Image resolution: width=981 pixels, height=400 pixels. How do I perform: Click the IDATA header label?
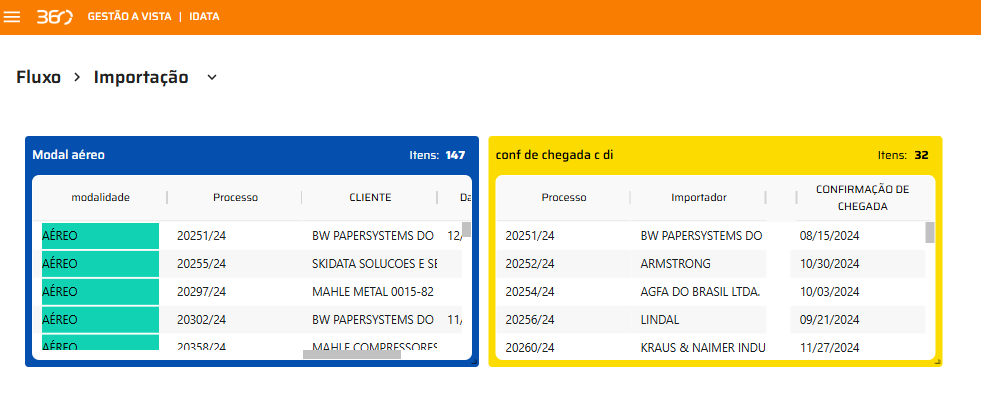[x=205, y=17]
